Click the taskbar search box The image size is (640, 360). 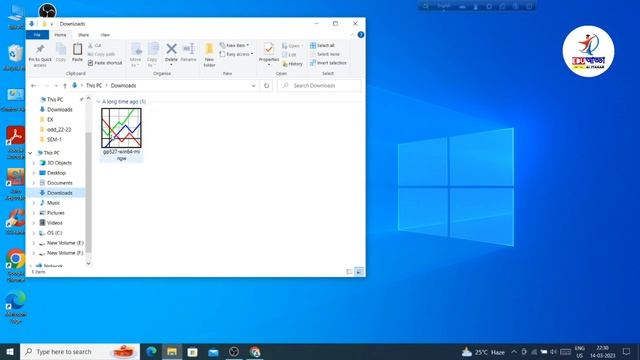pyautogui.click(x=80, y=351)
